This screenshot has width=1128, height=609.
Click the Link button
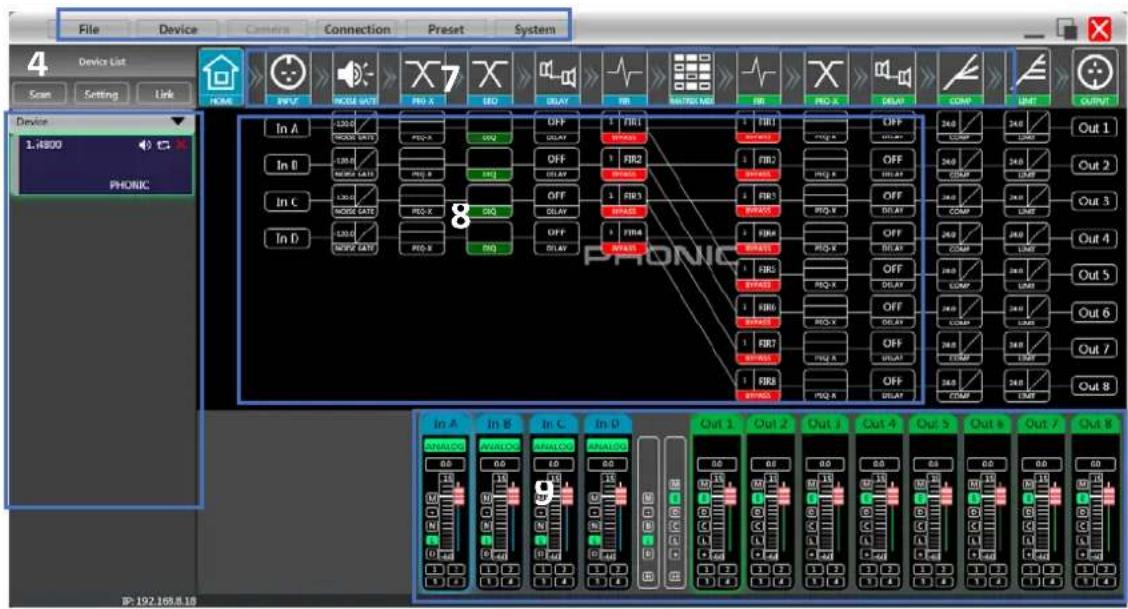click(164, 94)
